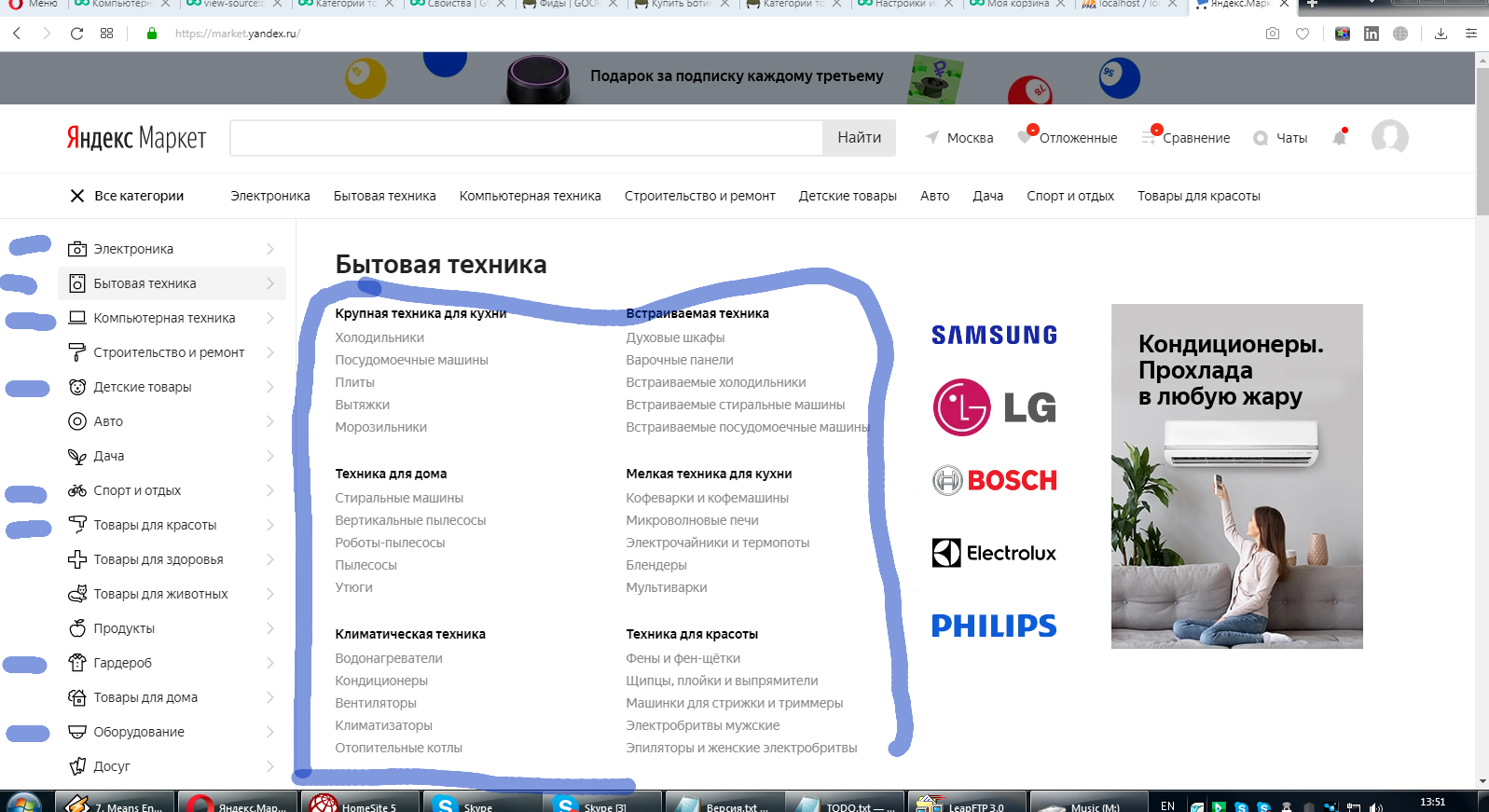Click the Philips brand logo
1489x812 pixels.
(994, 626)
